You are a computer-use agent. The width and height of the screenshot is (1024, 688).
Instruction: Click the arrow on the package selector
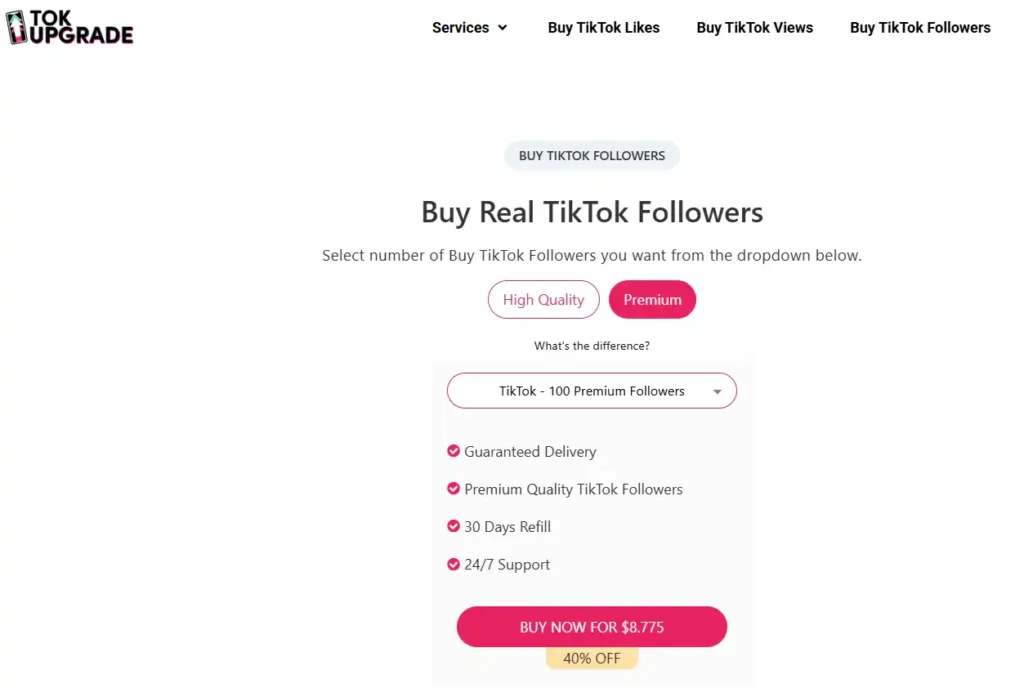[x=717, y=391]
